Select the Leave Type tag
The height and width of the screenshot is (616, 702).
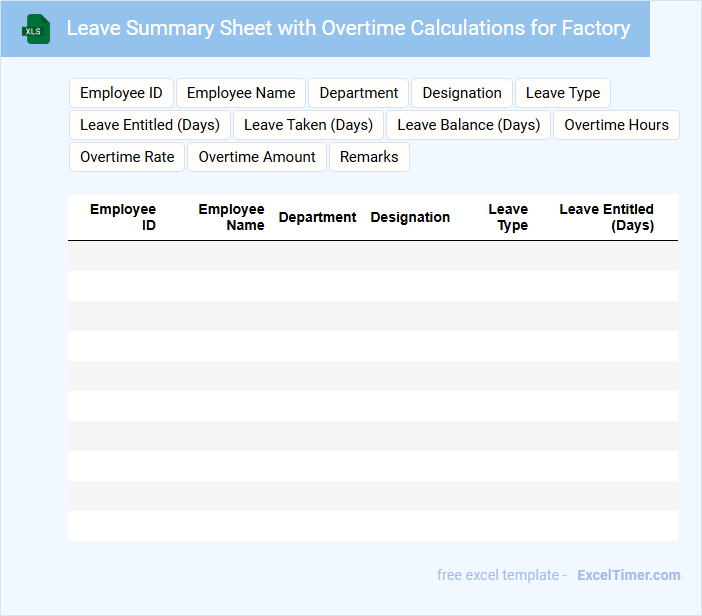(x=563, y=93)
